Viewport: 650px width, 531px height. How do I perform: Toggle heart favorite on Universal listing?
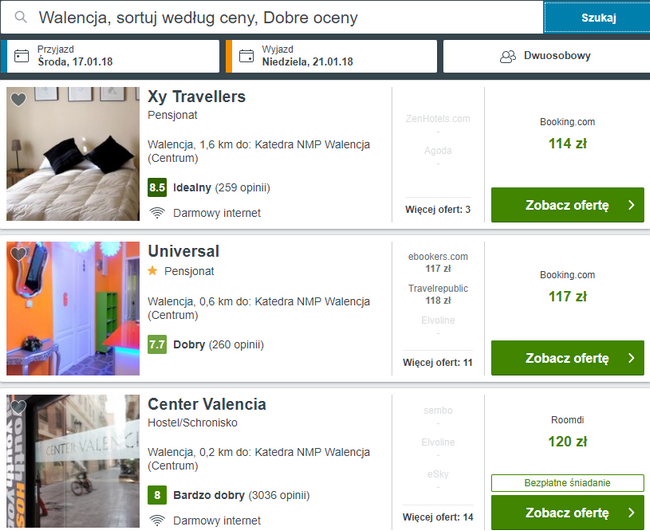point(18,254)
